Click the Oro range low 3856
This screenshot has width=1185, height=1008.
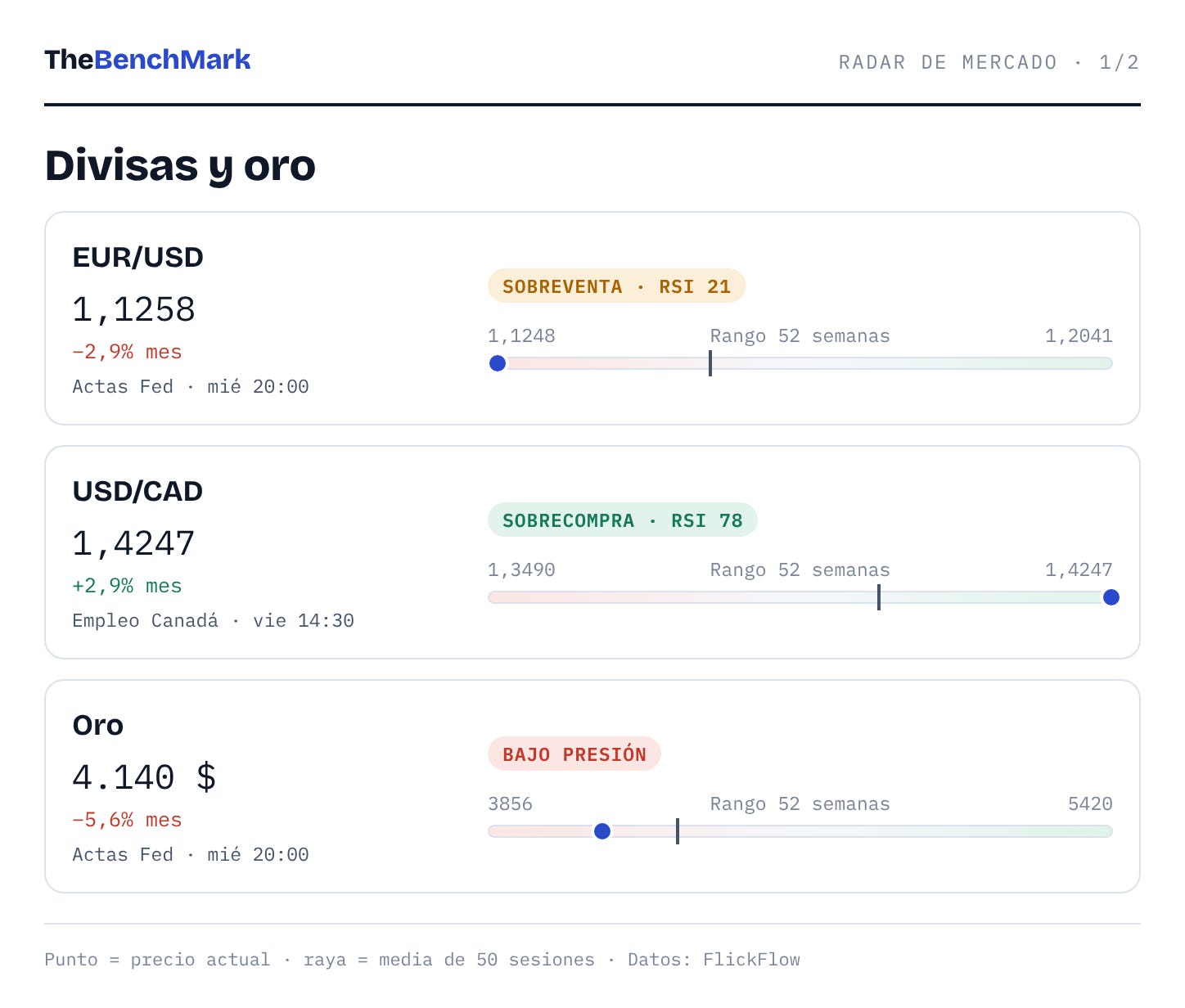tap(510, 803)
